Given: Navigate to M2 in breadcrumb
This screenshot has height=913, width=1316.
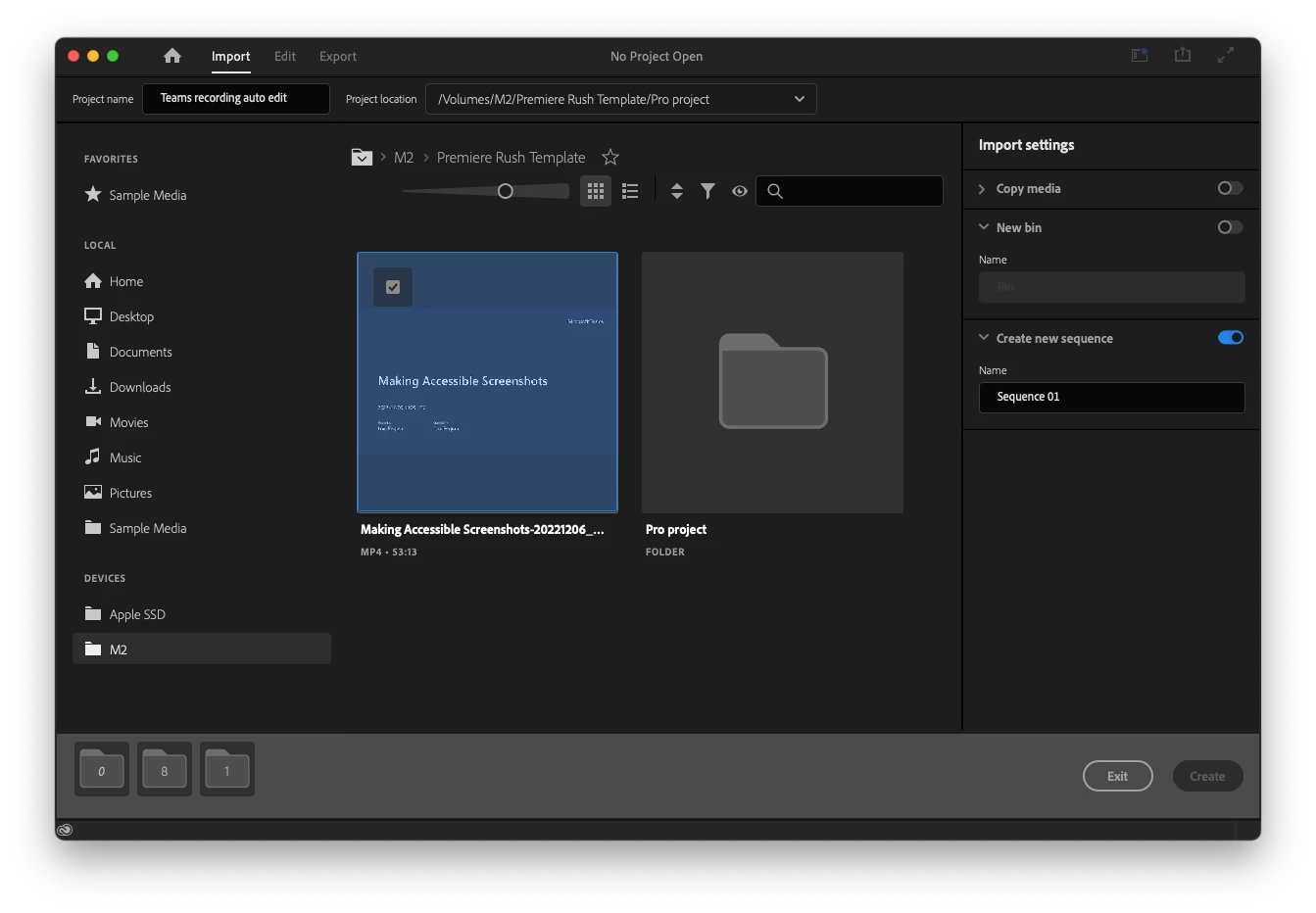Looking at the screenshot, I should click(404, 158).
